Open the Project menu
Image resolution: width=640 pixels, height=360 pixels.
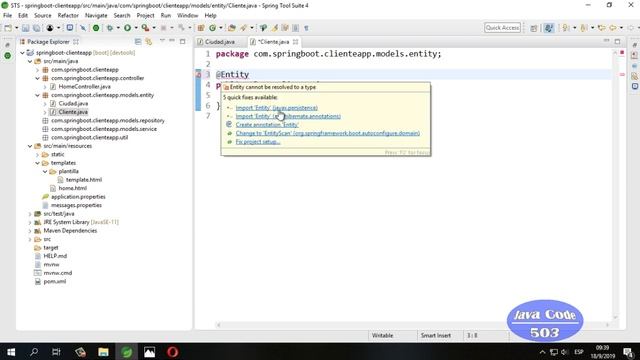(145, 16)
